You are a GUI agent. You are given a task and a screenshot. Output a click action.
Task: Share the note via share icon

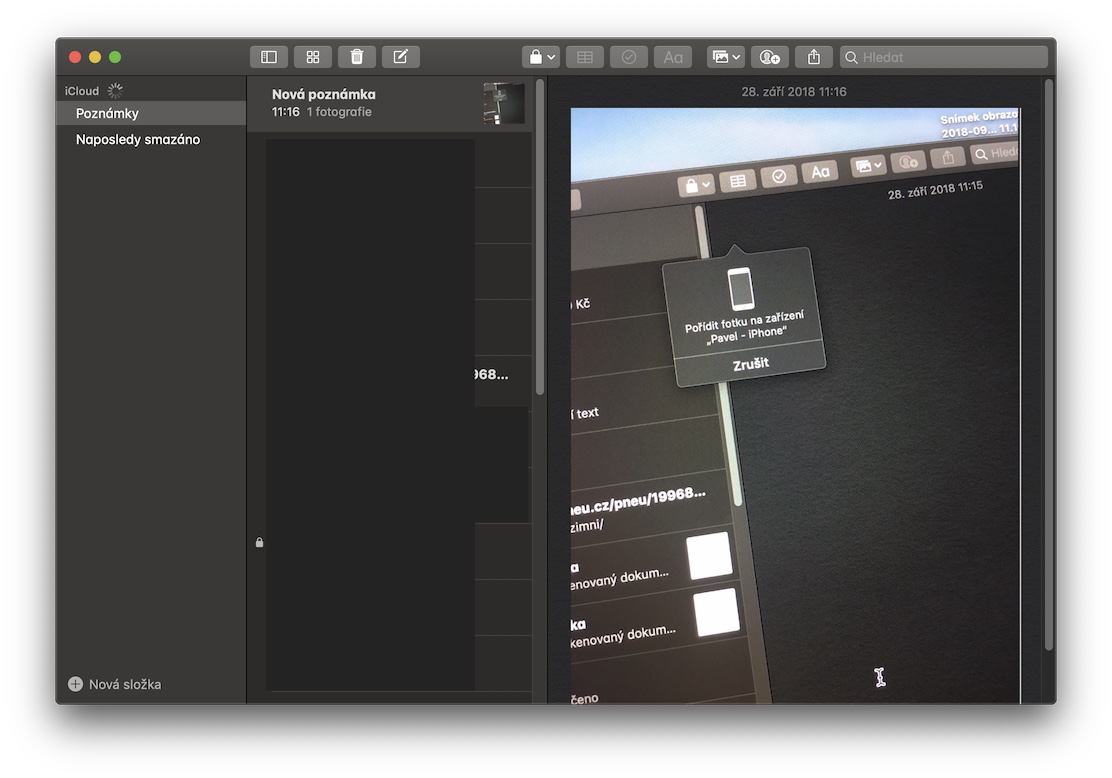pos(813,57)
